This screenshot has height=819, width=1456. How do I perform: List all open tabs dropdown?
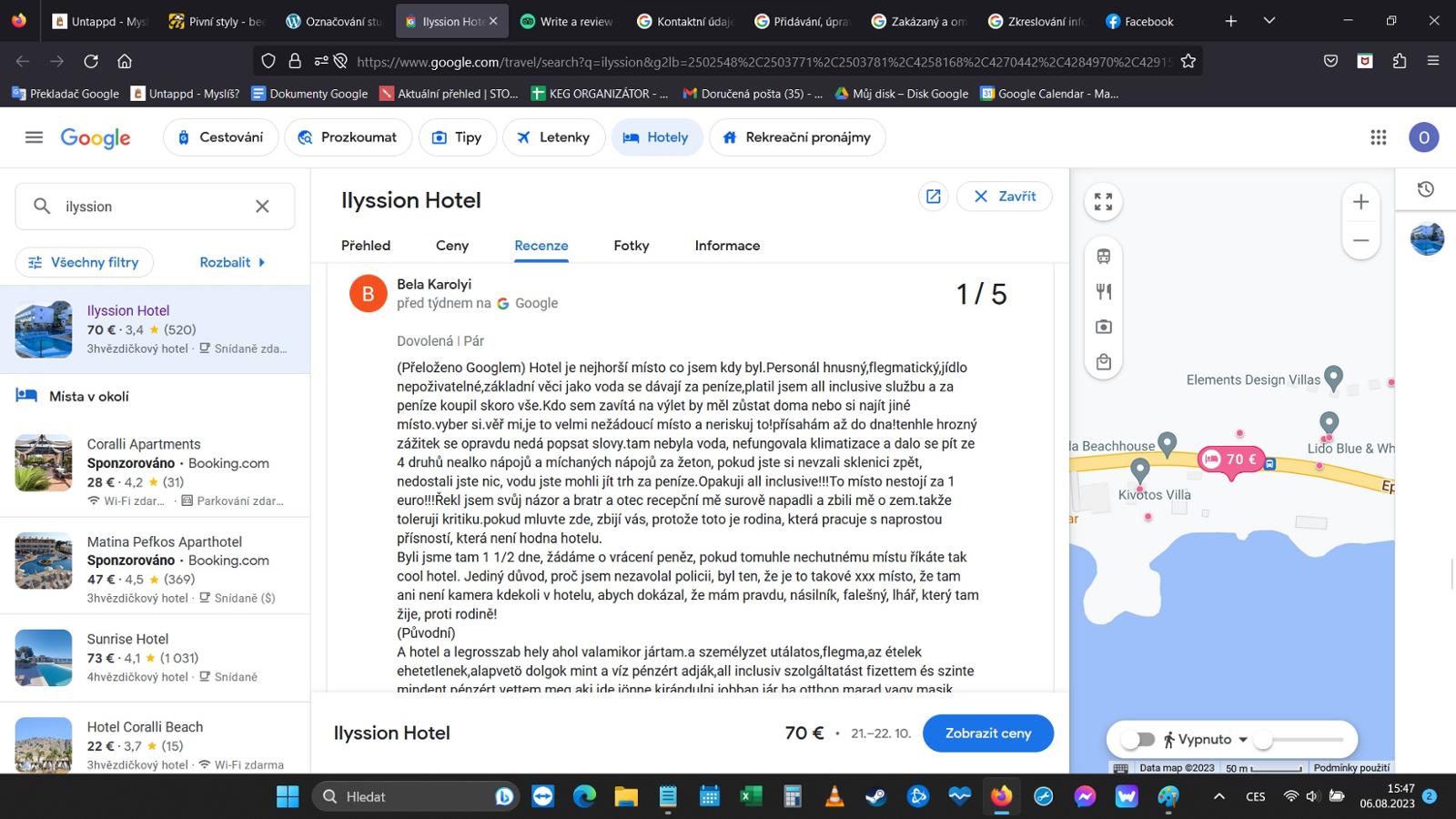point(1269,21)
